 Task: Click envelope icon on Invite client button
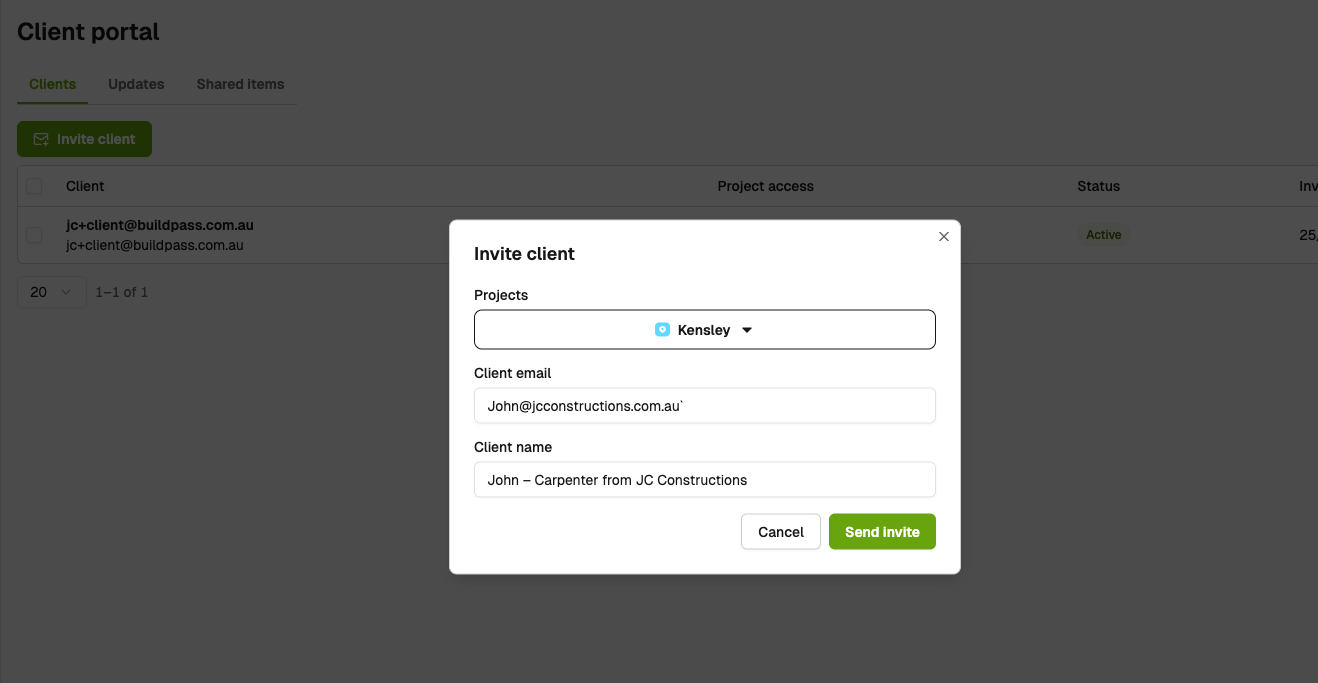click(41, 139)
